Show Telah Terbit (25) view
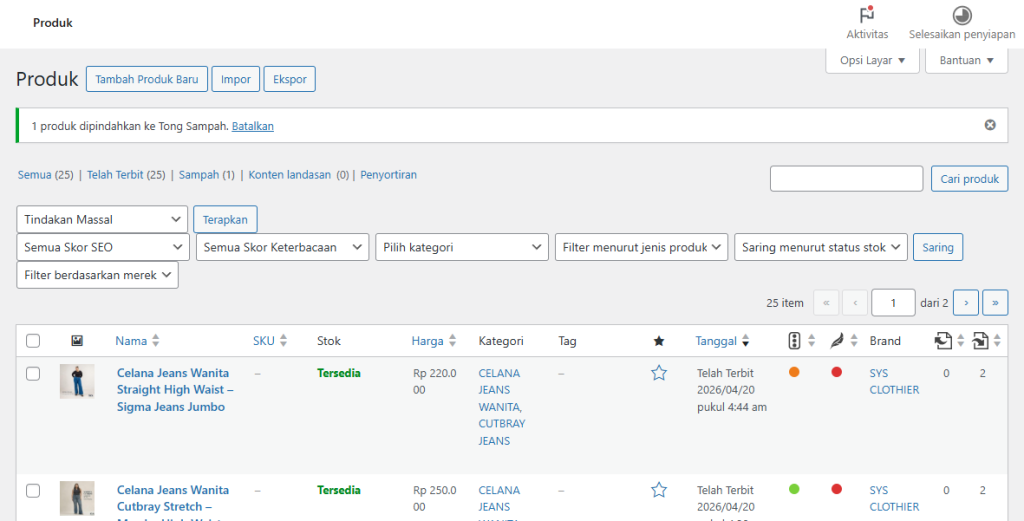The image size is (1024, 521). 126,175
